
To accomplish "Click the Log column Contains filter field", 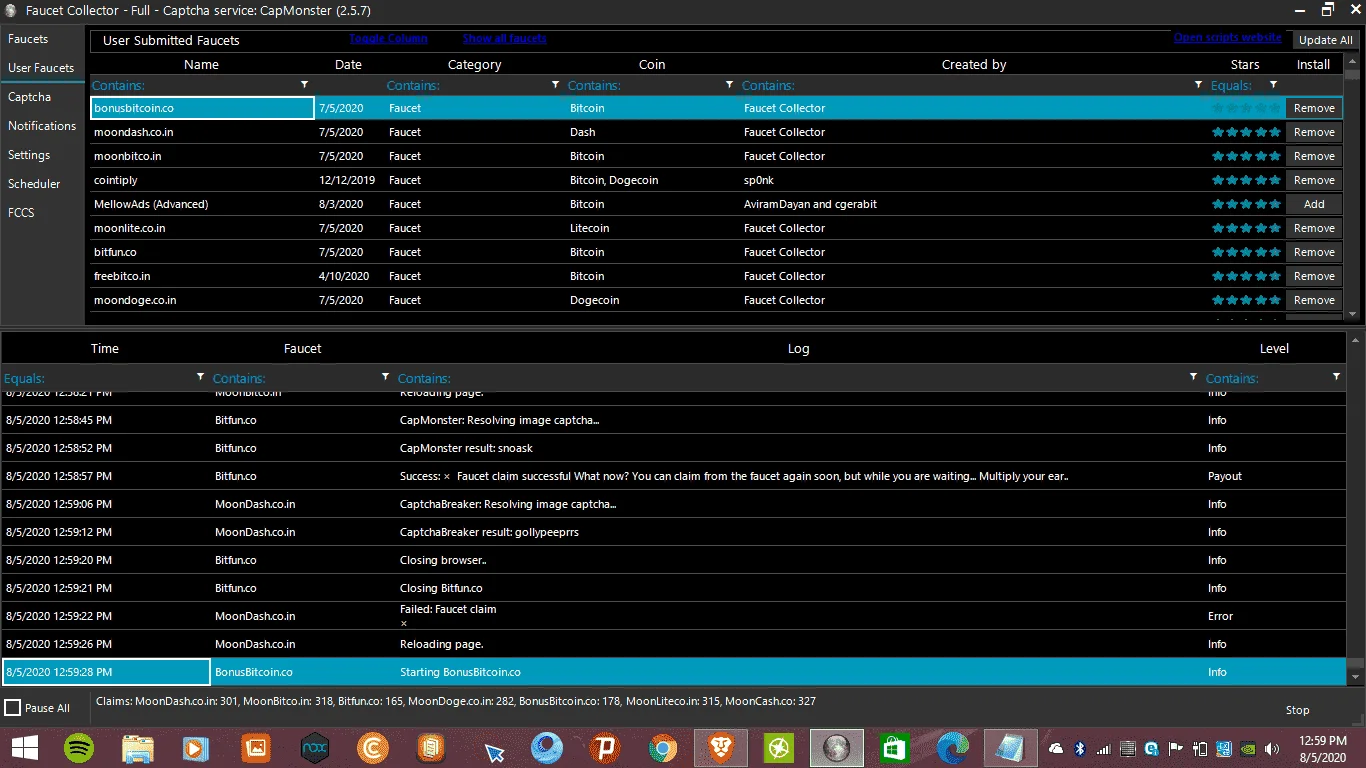I will click(x=790, y=378).
